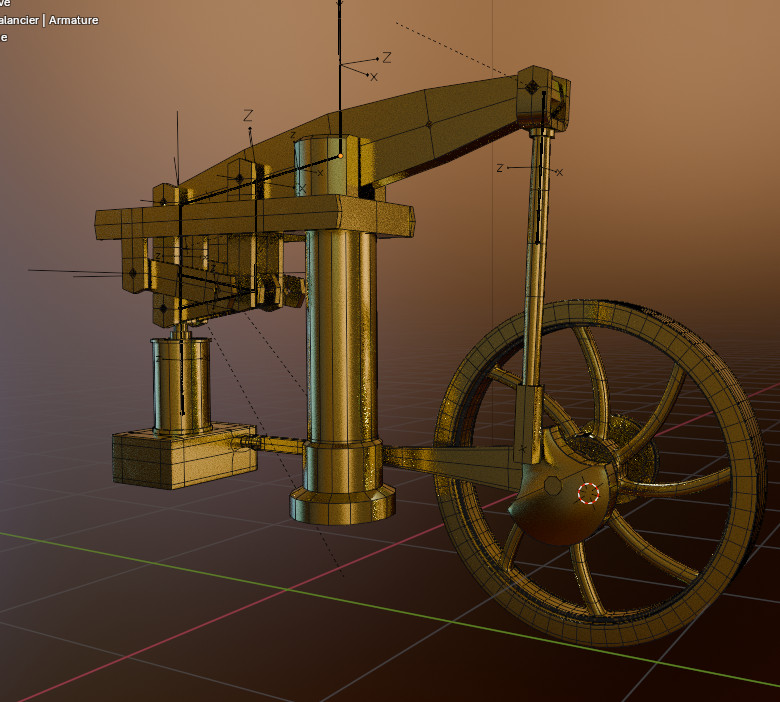Click the red-white 3D cursor on the hub
The width and height of the screenshot is (780, 702).
[588, 493]
